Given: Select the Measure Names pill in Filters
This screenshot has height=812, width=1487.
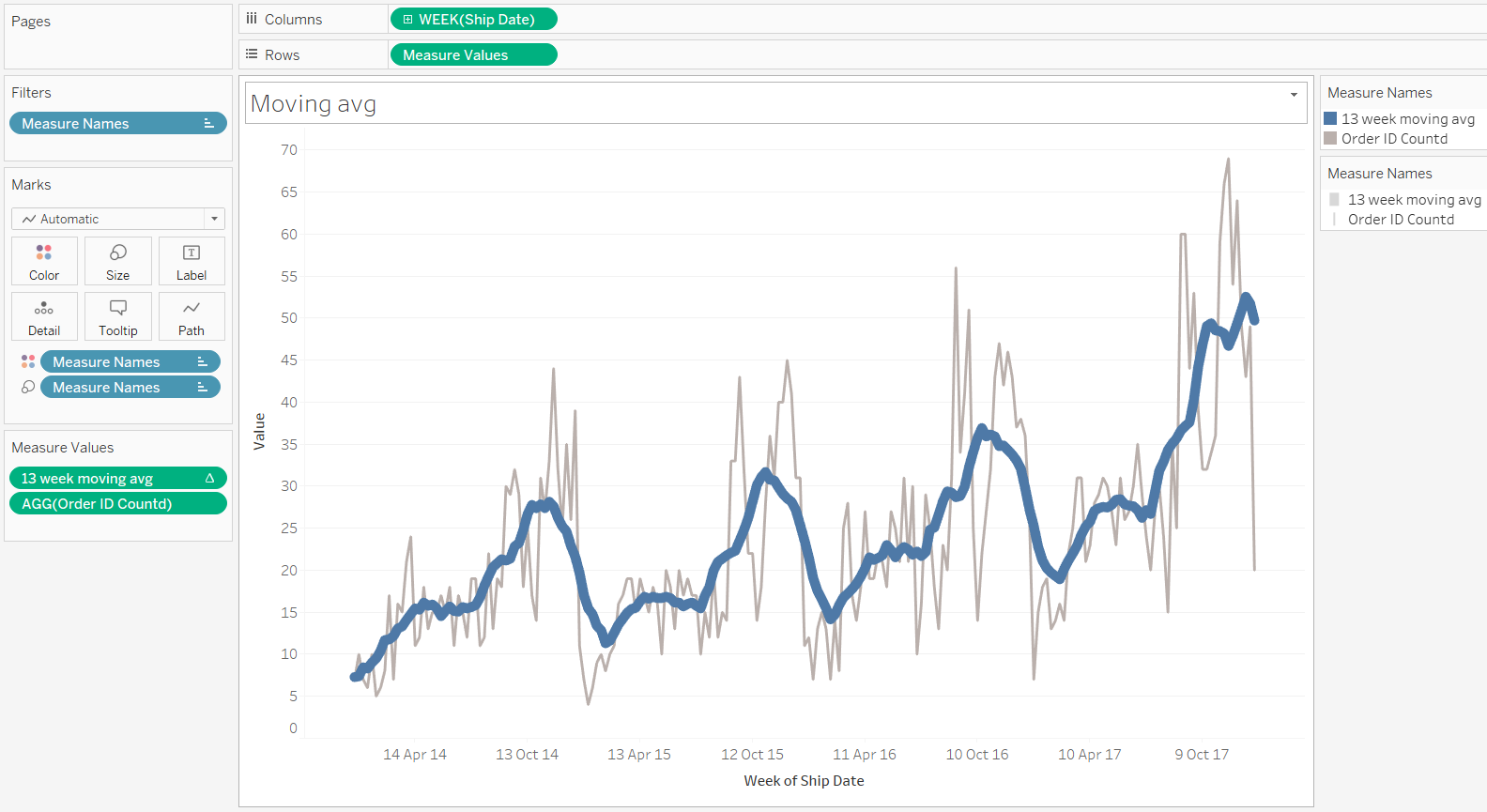Looking at the screenshot, I should [118, 124].
